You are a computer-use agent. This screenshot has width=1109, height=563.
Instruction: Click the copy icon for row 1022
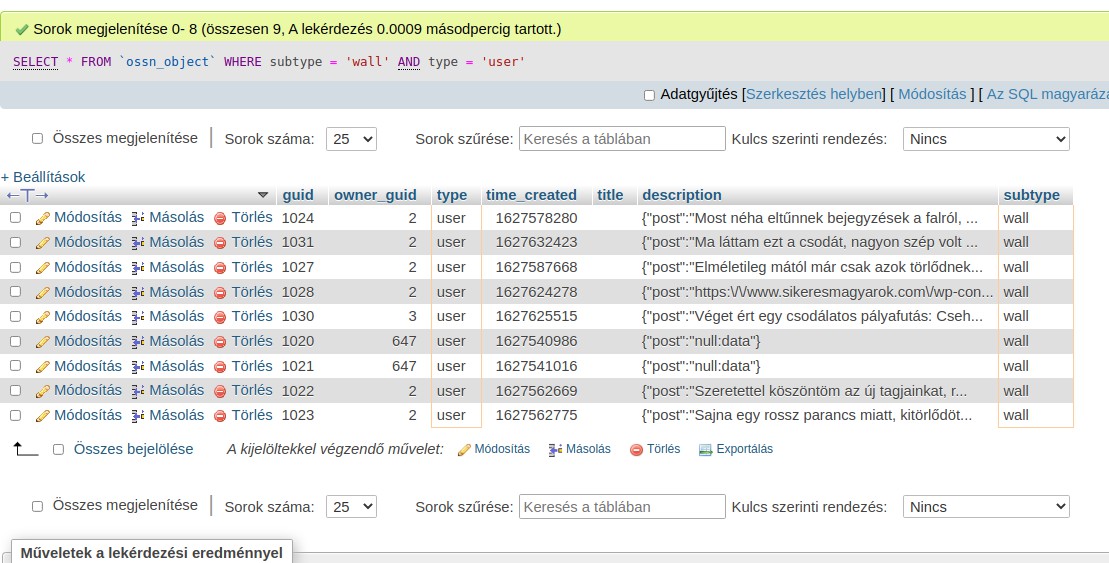point(138,391)
